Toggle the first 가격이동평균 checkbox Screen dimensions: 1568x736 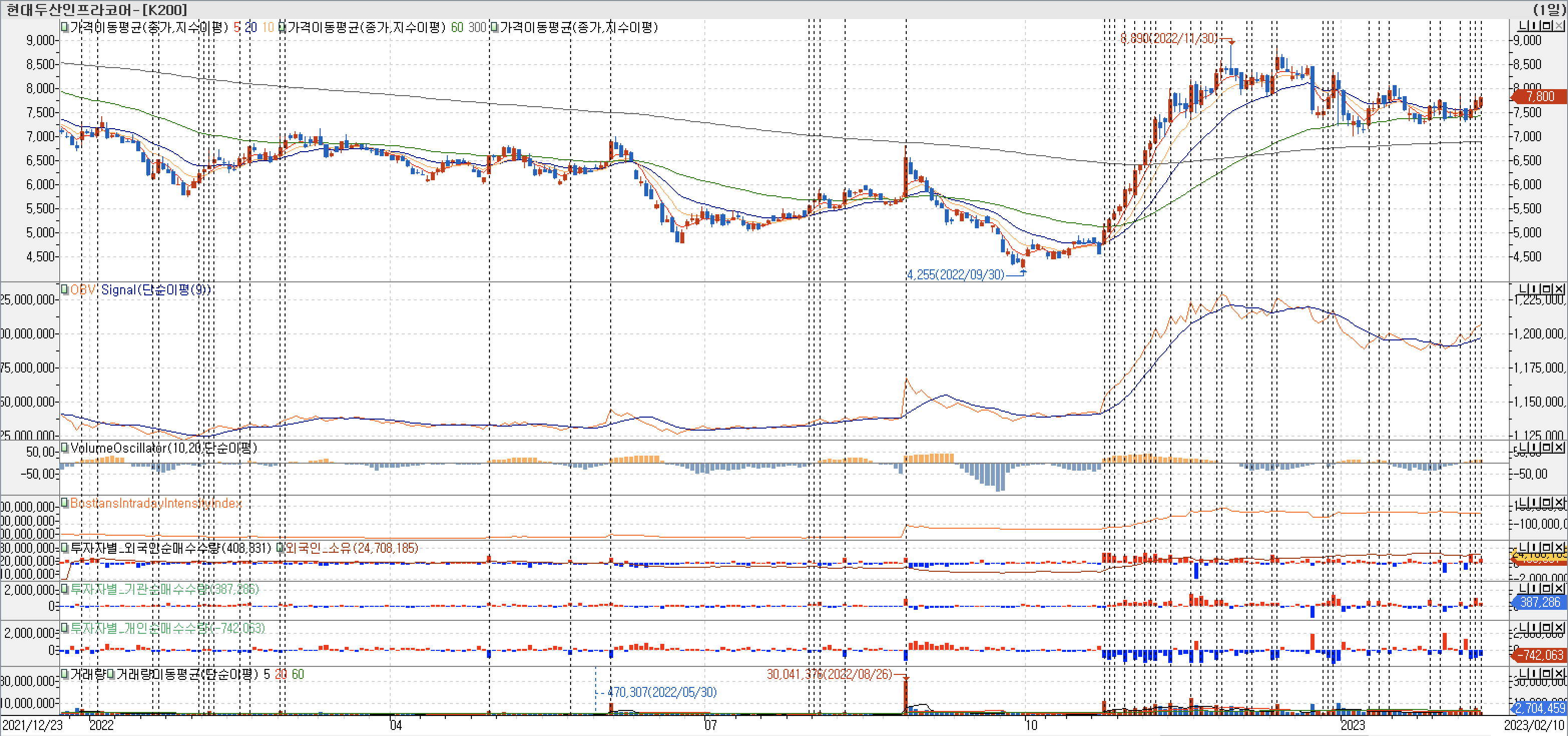65,27
